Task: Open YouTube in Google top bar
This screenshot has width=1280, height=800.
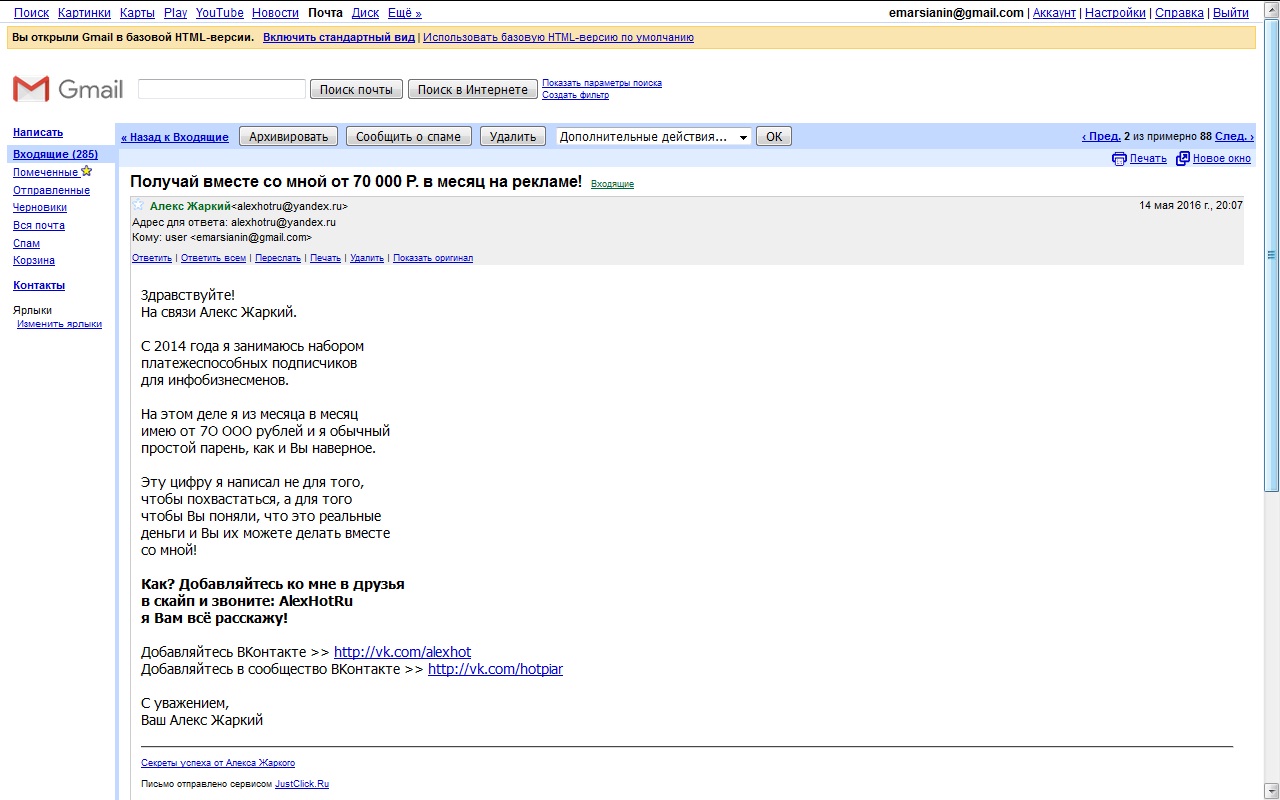Action: pos(220,13)
